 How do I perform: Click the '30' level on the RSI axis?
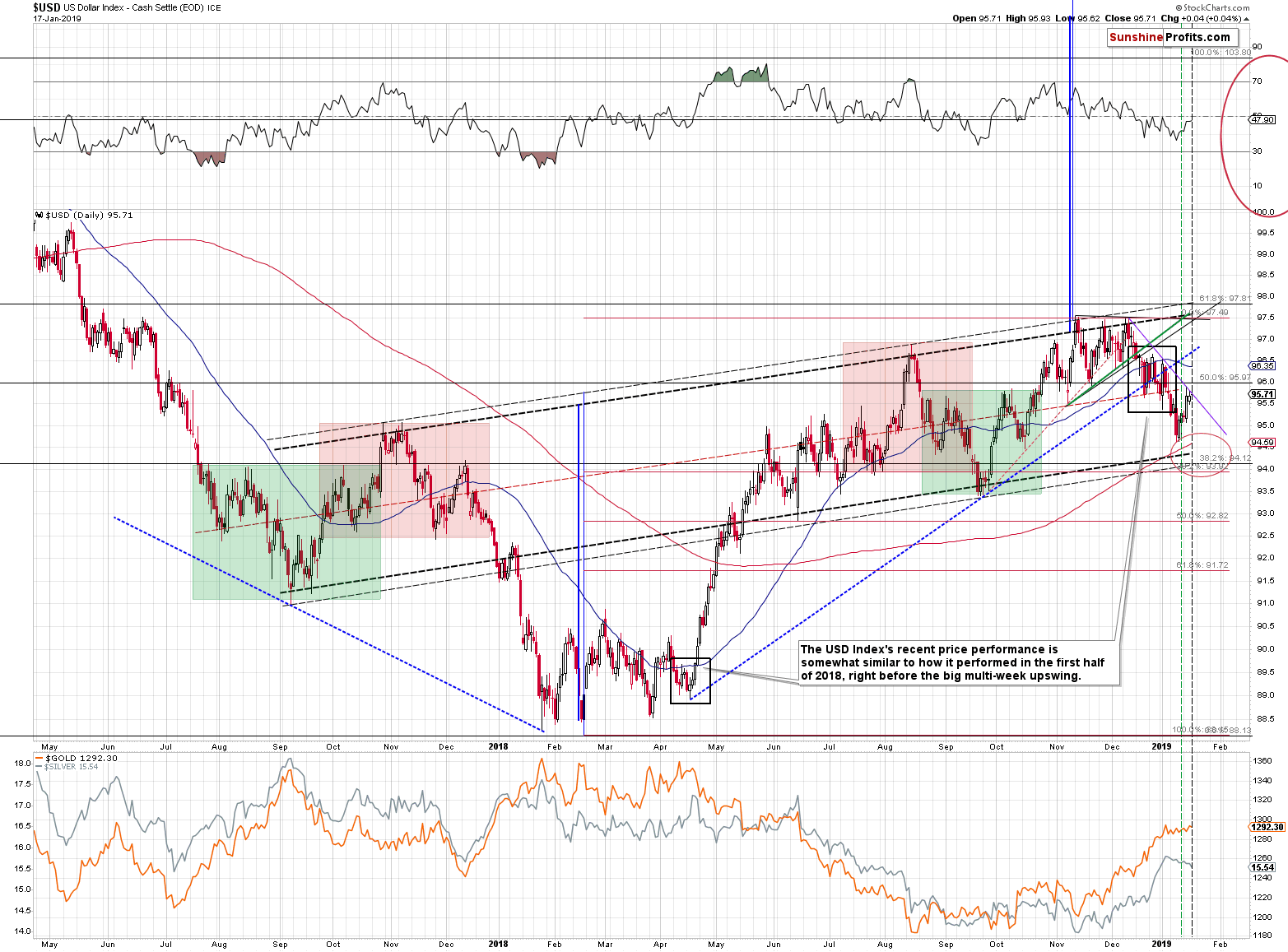pyautogui.click(x=1257, y=151)
